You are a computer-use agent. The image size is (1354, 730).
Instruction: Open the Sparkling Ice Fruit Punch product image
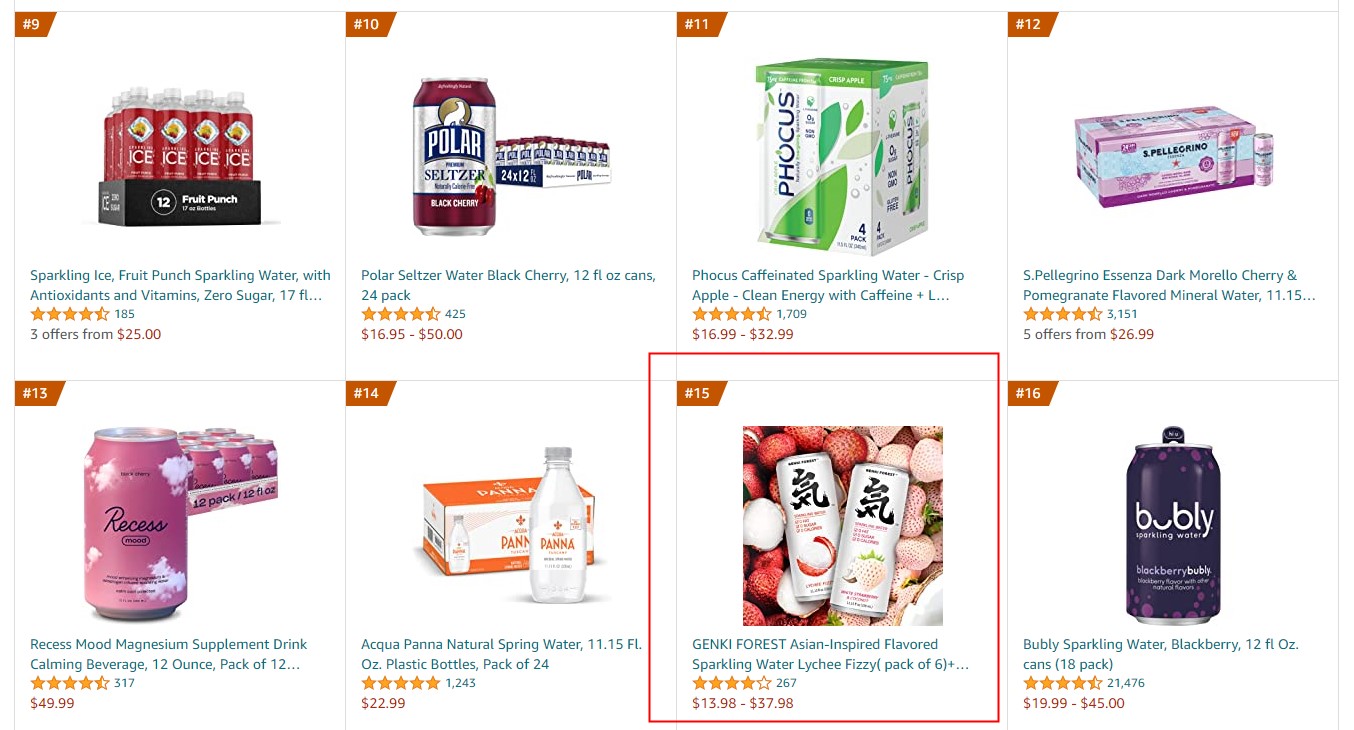(180, 157)
